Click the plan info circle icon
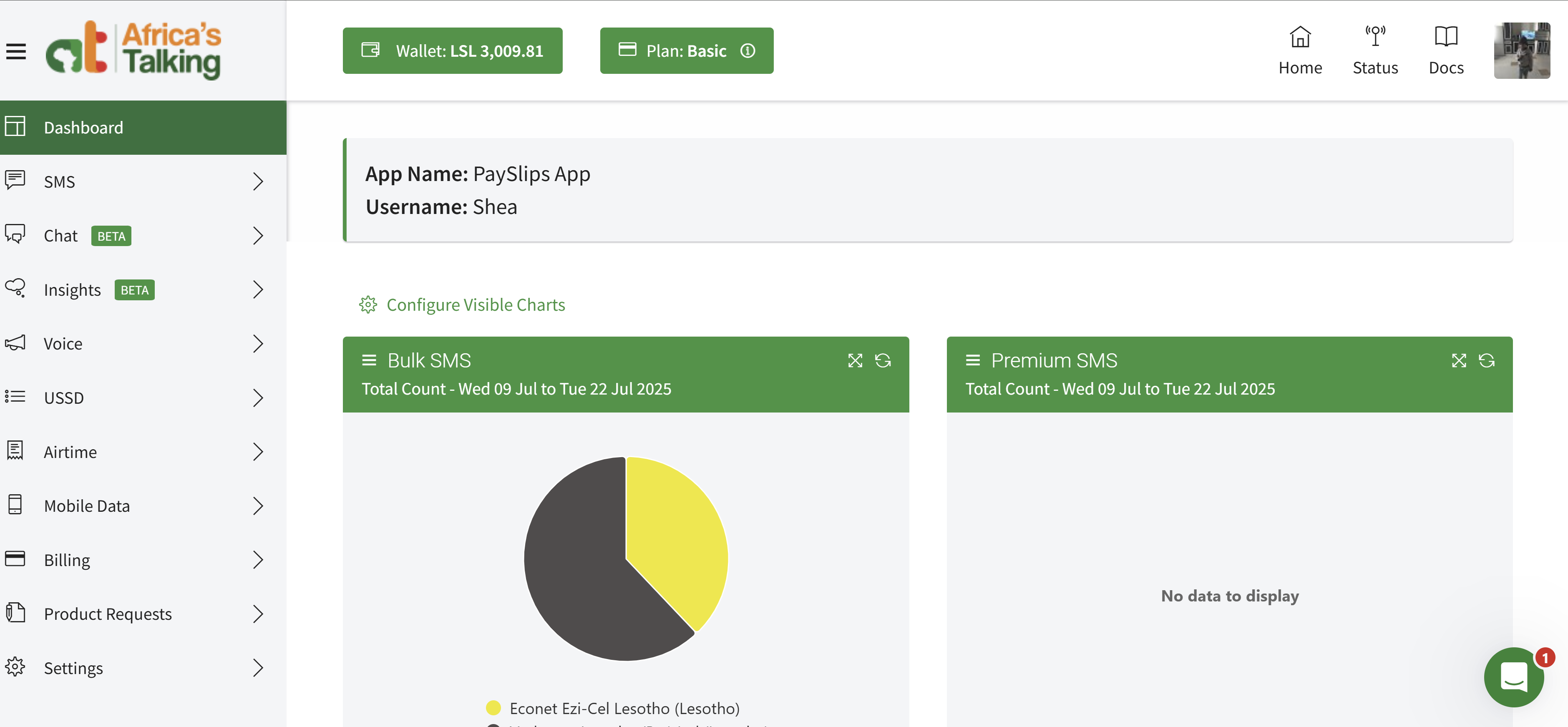Screen dimensions: 1568x727 [748, 50]
